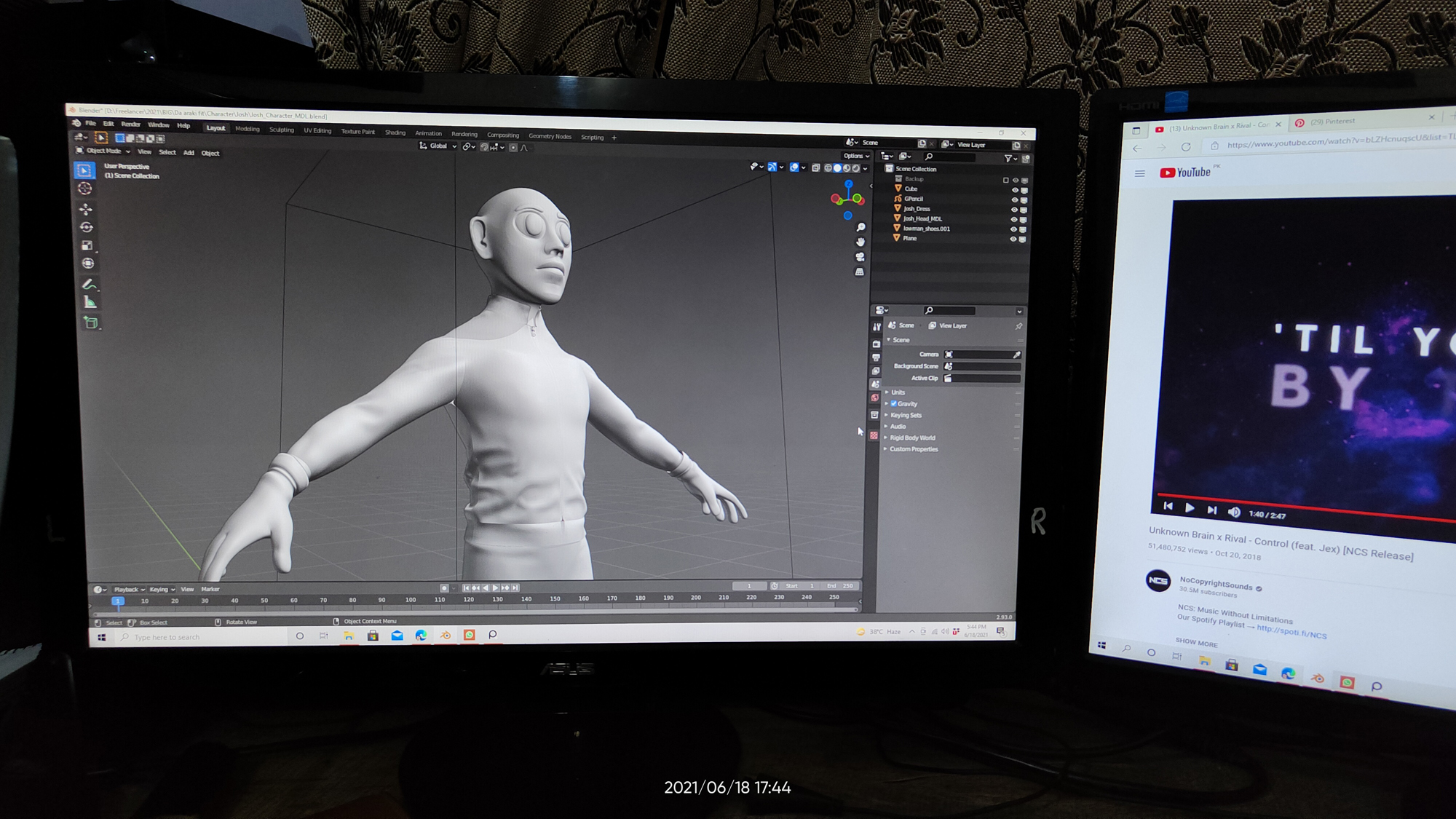
Task: Hide GPencil via its eye icon
Action: [x=1014, y=200]
